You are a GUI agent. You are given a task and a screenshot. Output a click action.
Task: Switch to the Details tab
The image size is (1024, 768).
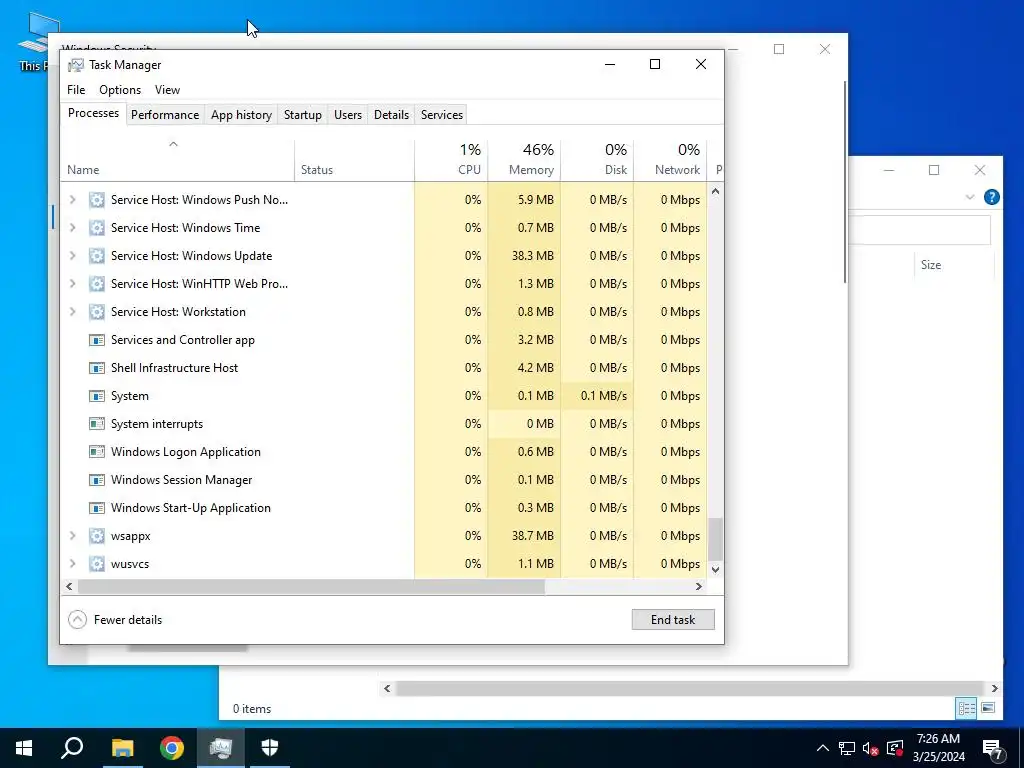[391, 115]
